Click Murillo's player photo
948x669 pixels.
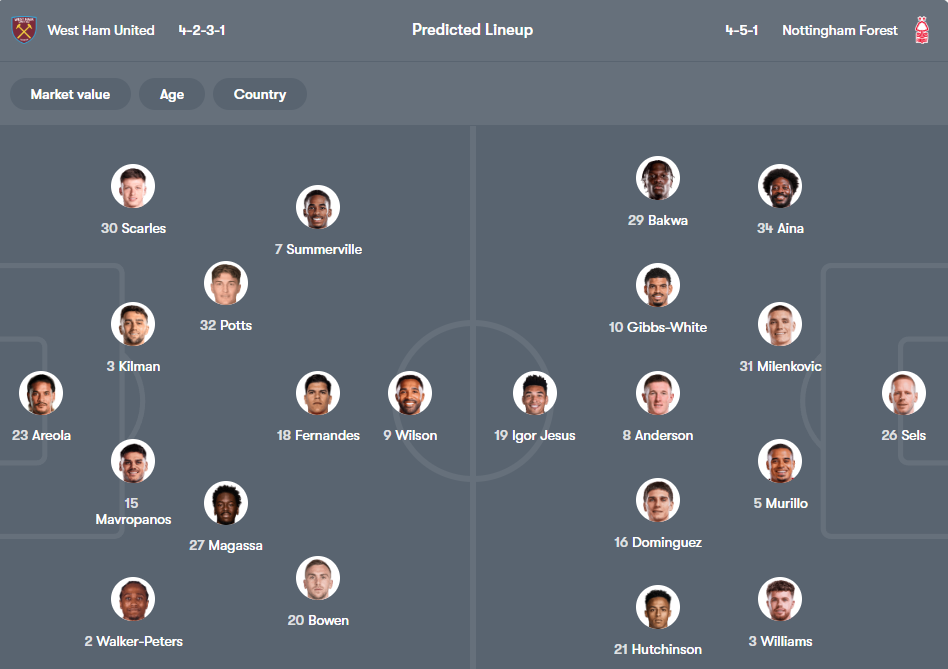pyautogui.click(x=779, y=461)
